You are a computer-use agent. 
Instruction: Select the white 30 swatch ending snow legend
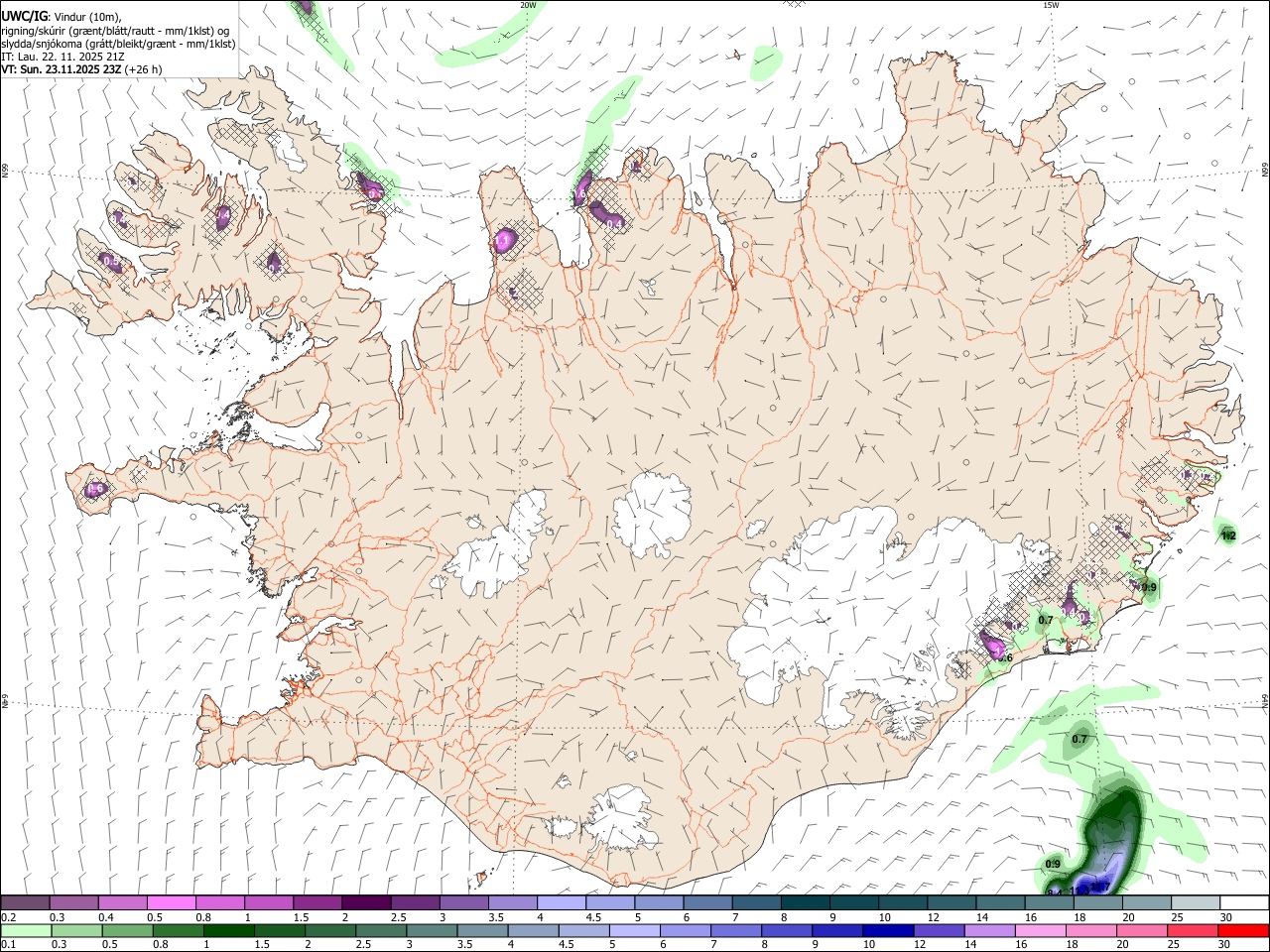pyautogui.click(x=1244, y=902)
